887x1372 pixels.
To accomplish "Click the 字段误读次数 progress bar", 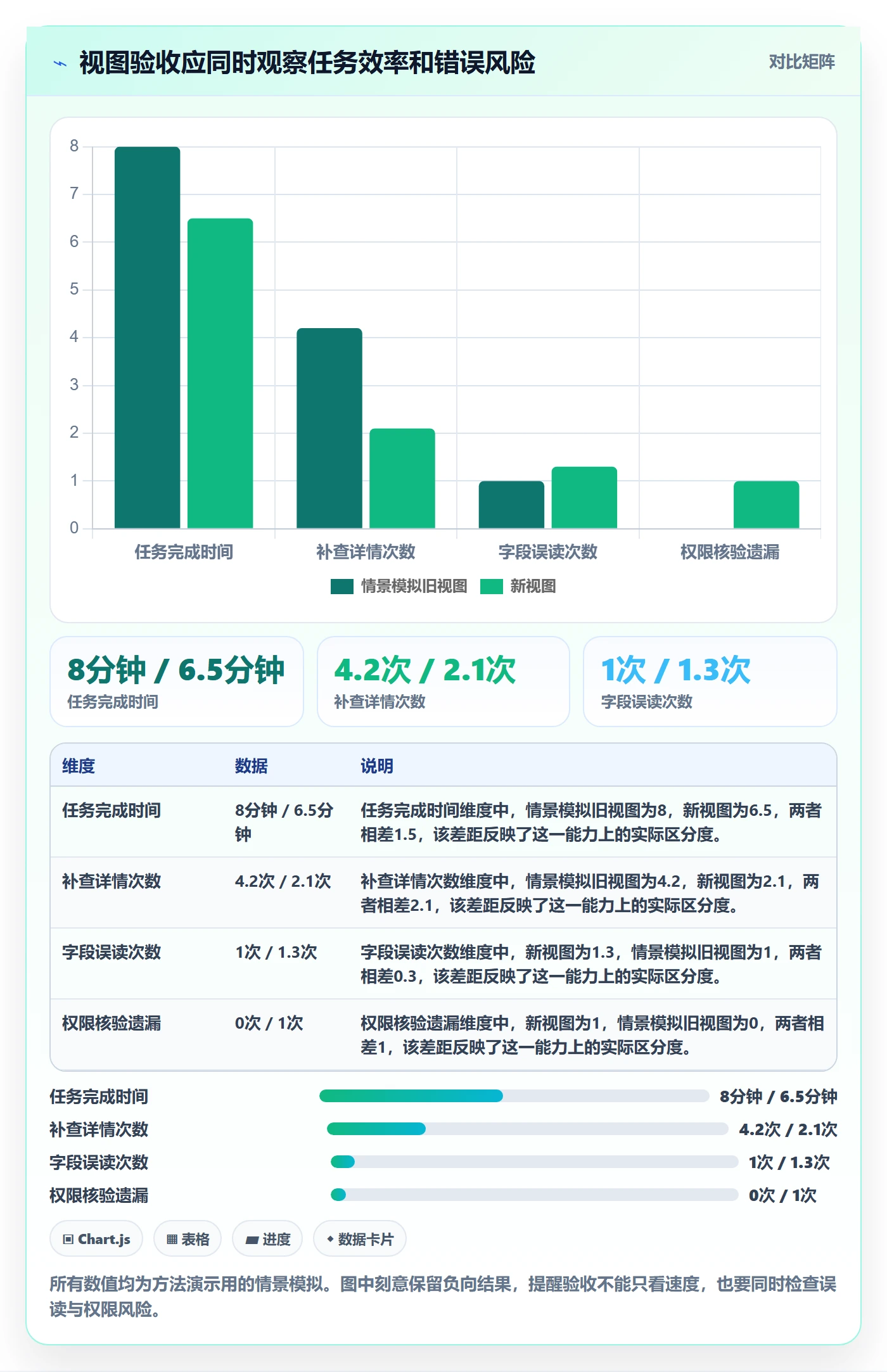I will pyautogui.click(x=535, y=1162).
